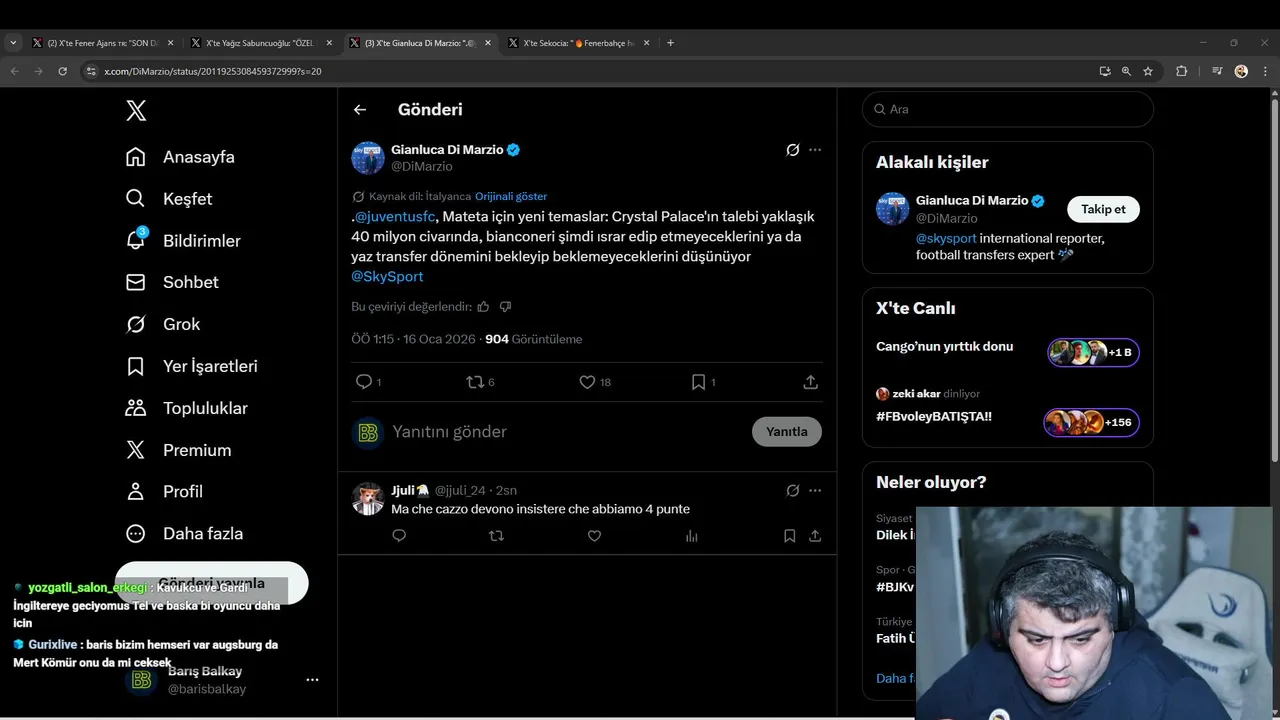The image size is (1280, 720).
Task: Open more options on Di Marzio's post
Action: click(815, 150)
